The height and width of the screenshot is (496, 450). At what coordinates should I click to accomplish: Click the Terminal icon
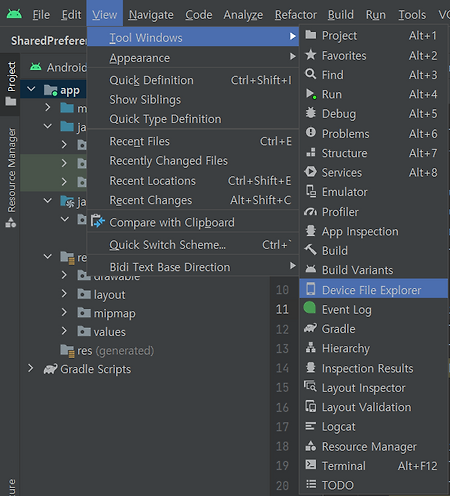click(311, 465)
